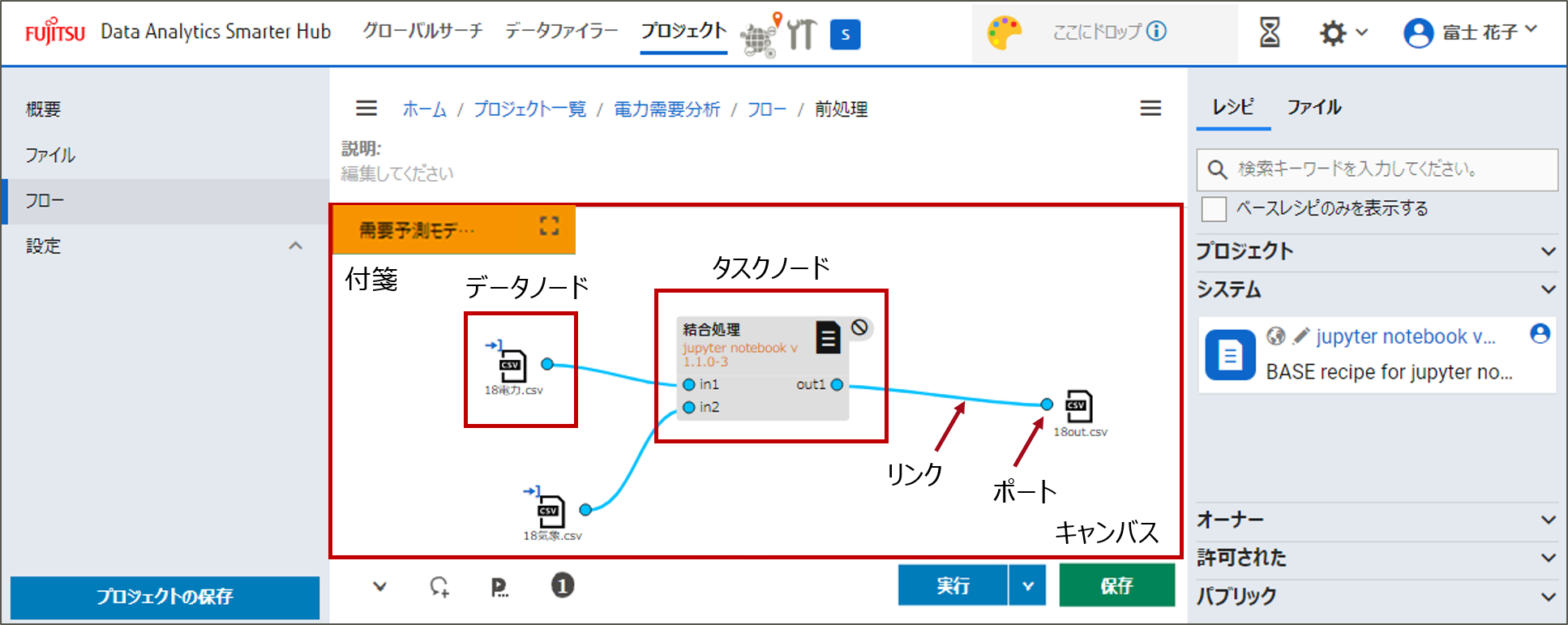Viewport: 1568px width, 625px height.
Task: Click the globe icon on jupyter recipe
Action: point(1276,336)
